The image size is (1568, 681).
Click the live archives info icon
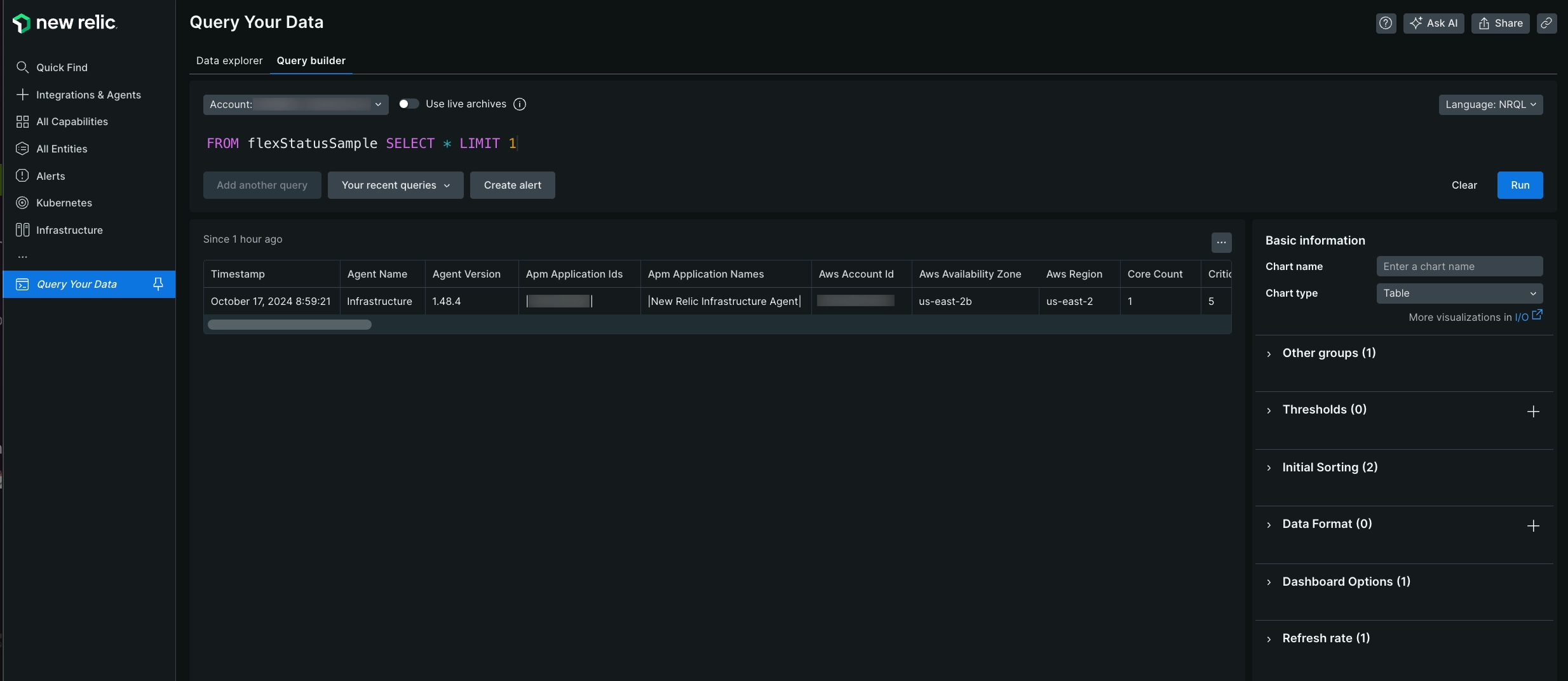[520, 104]
